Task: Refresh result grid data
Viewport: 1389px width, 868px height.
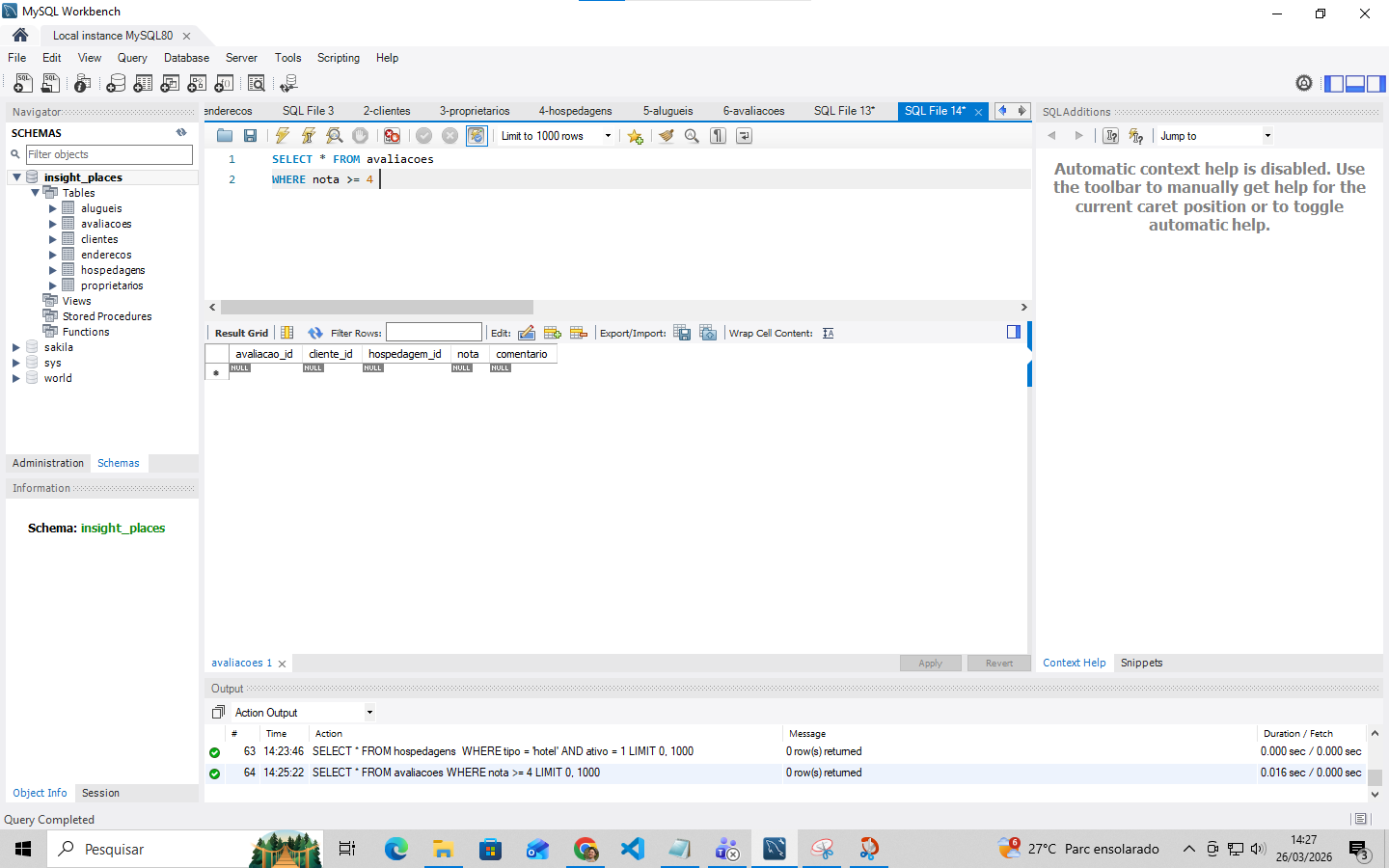Action: pyautogui.click(x=315, y=333)
